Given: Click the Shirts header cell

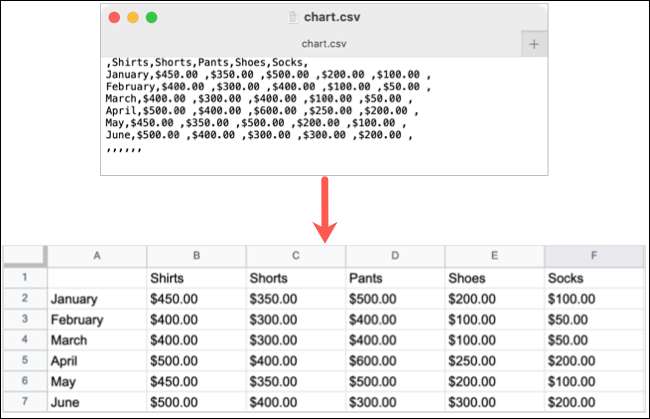Looking at the screenshot, I should coord(196,277).
